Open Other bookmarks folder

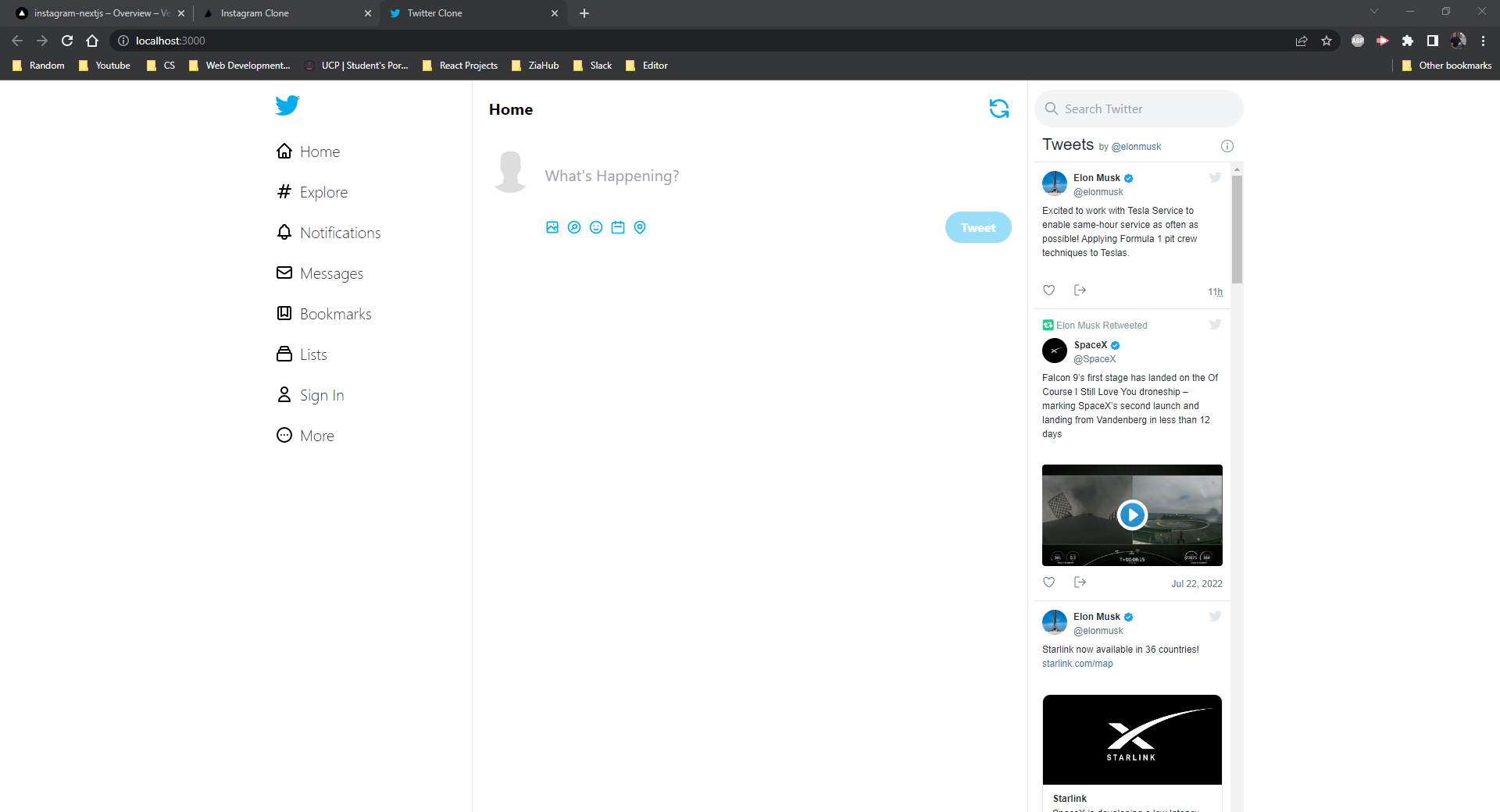pos(1447,66)
